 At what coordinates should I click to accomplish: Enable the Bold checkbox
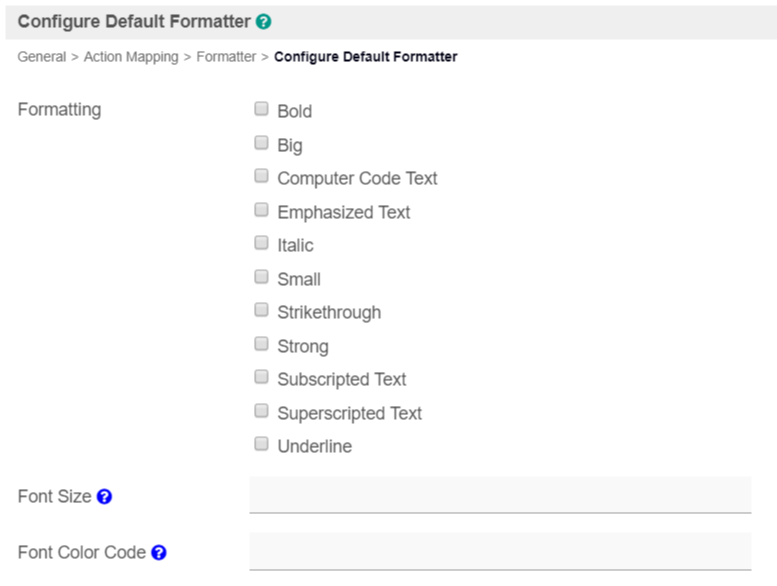[261, 109]
